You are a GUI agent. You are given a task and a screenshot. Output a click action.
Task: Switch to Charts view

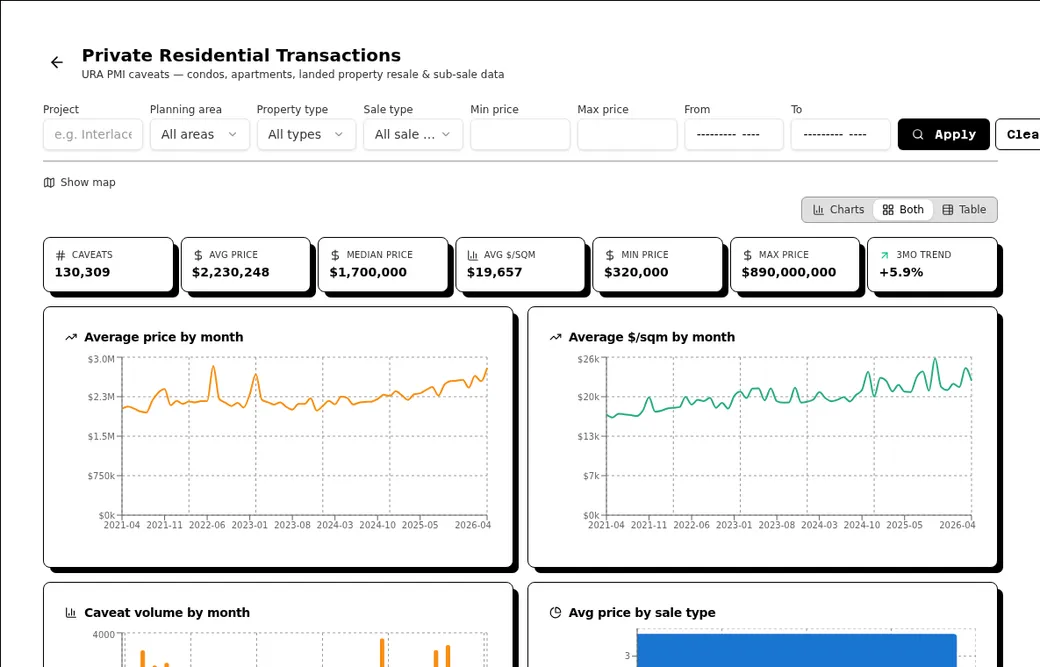(x=838, y=210)
